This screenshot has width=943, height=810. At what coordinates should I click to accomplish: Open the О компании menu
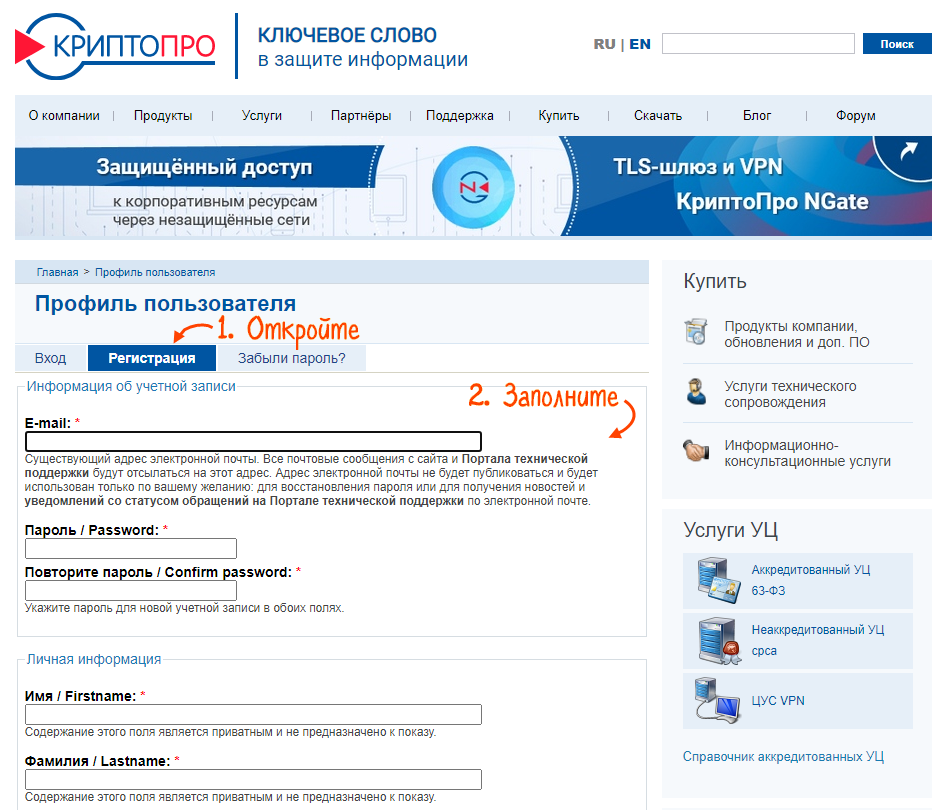click(64, 115)
